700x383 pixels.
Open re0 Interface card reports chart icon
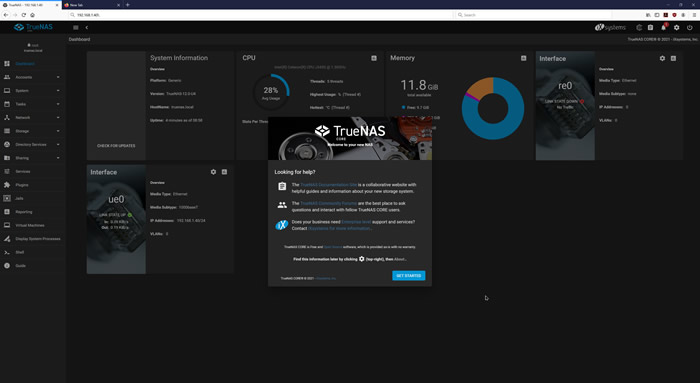click(x=673, y=58)
